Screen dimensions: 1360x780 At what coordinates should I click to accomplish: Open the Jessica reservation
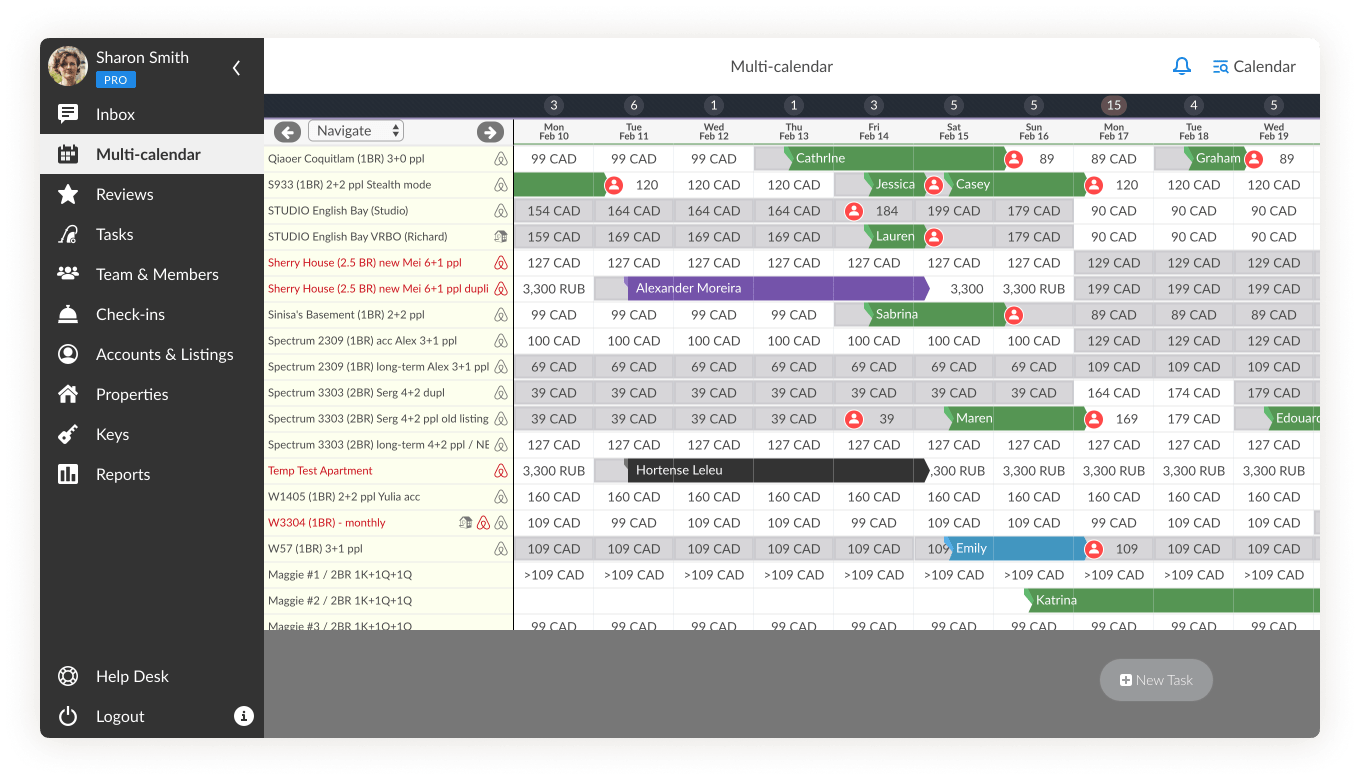click(895, 184)
